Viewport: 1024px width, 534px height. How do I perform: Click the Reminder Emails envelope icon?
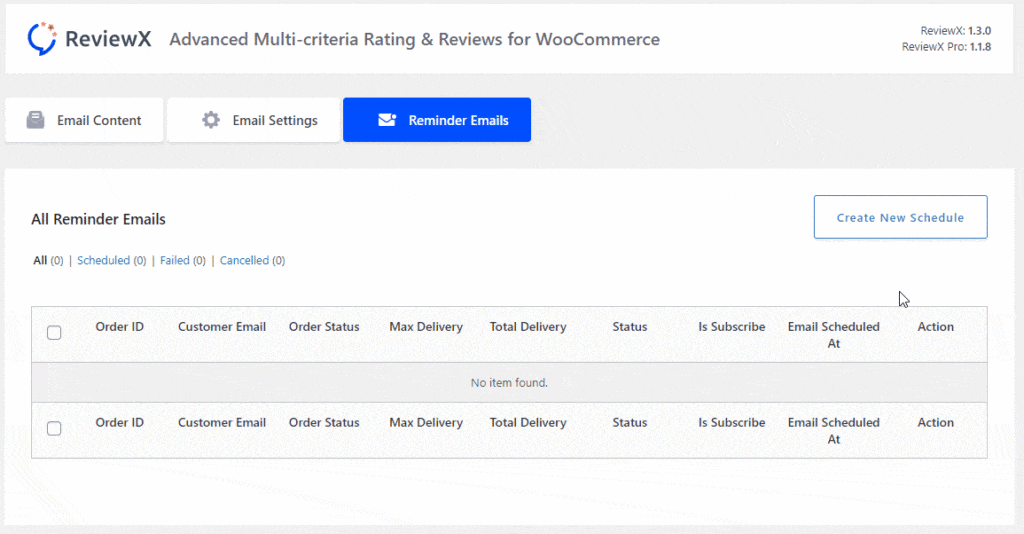pyautogui.click(x=387, y=119)
